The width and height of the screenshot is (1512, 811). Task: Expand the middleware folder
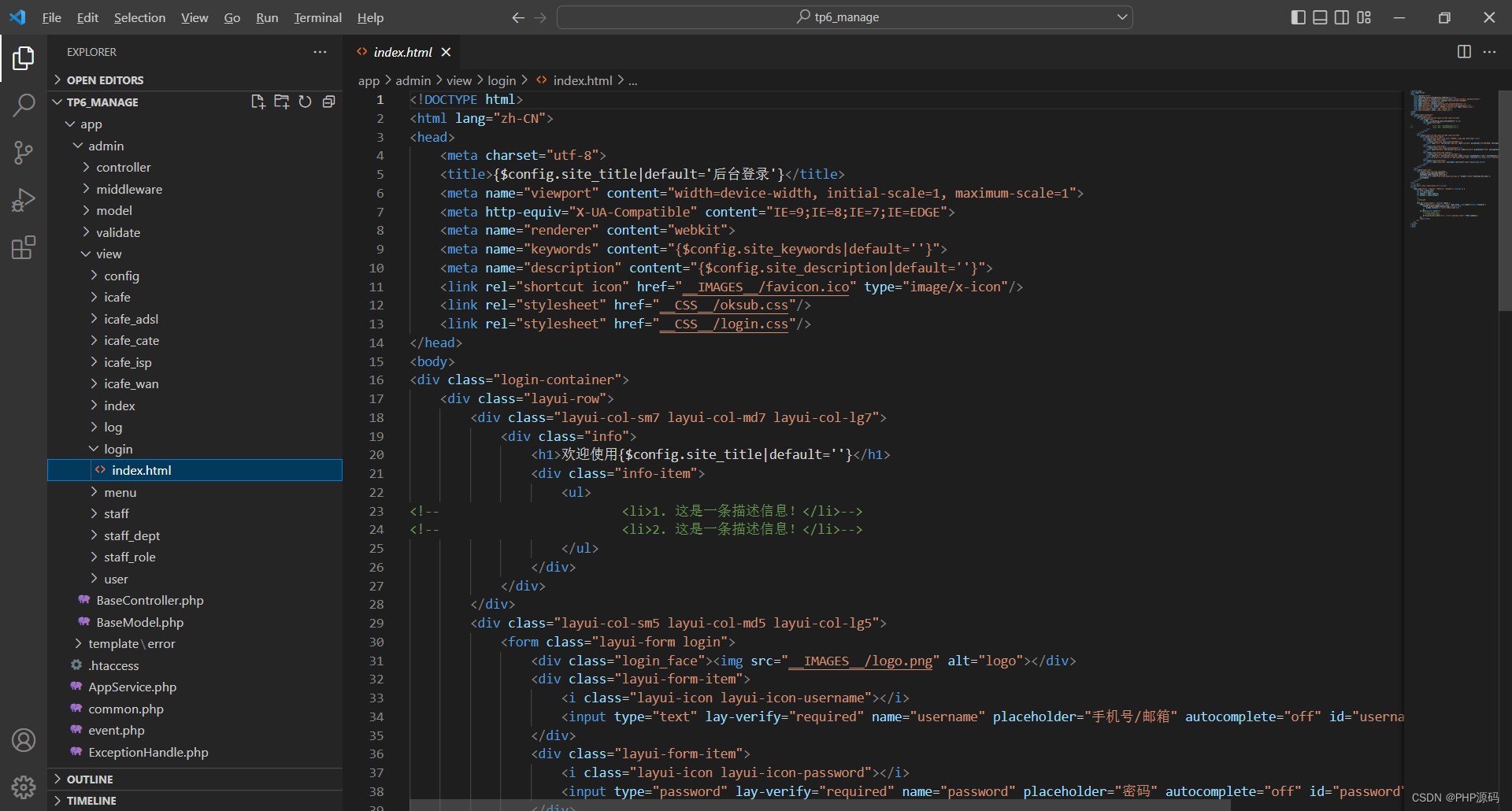pos(195,189)
